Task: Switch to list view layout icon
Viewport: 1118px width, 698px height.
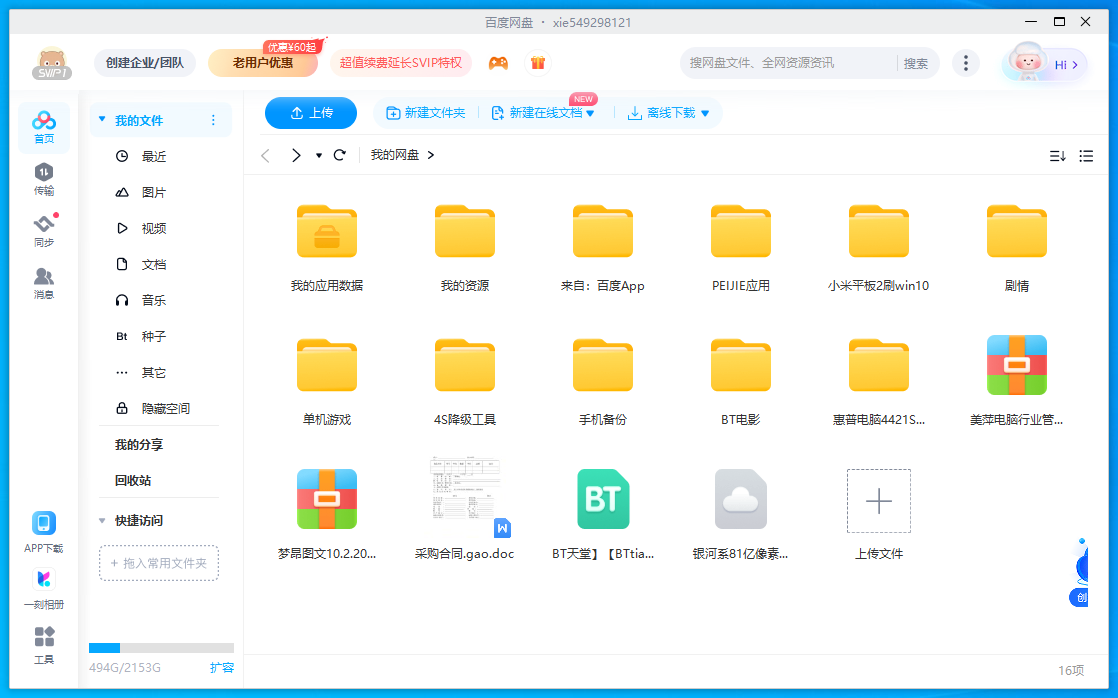Action: tap(1086, 156)
